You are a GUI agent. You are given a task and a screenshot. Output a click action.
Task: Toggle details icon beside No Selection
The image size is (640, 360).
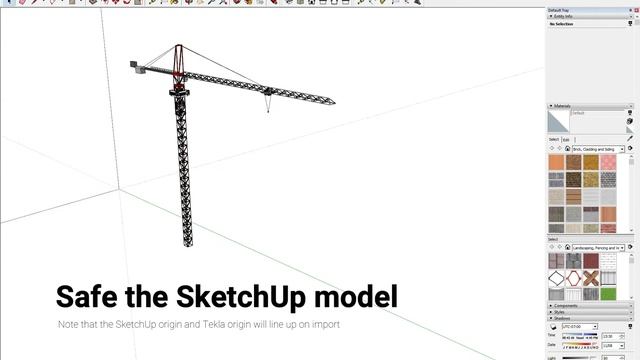point(630,24)
